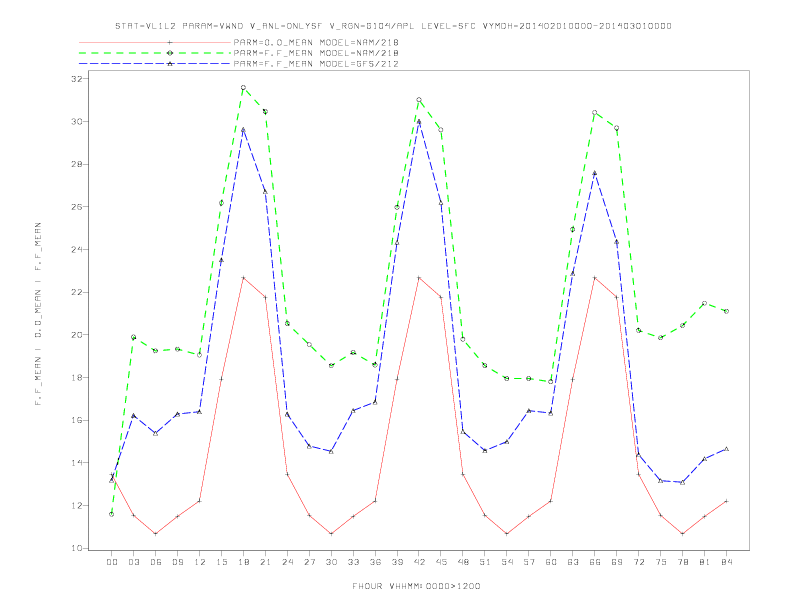Click x-axis forecast hour label 78
792x612 pixels.
[x=682, y=562]
